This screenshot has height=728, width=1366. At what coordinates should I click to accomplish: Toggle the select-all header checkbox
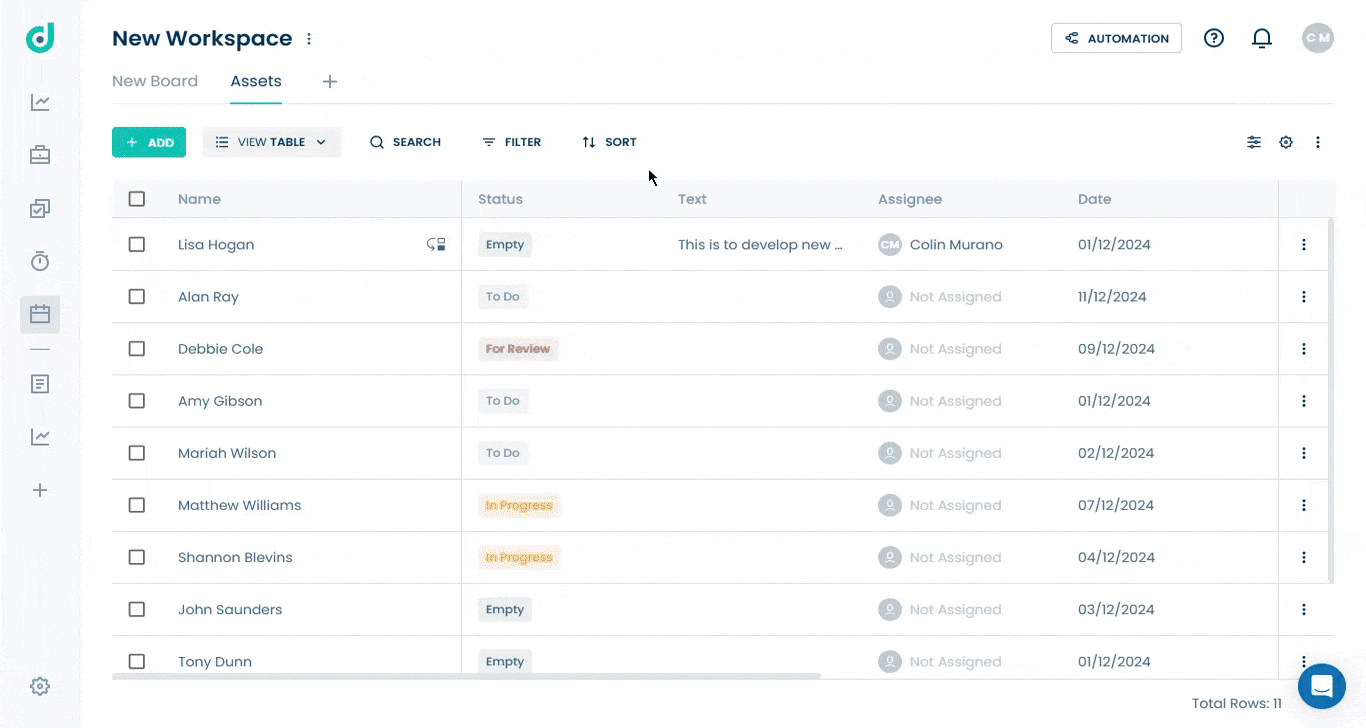137,199
